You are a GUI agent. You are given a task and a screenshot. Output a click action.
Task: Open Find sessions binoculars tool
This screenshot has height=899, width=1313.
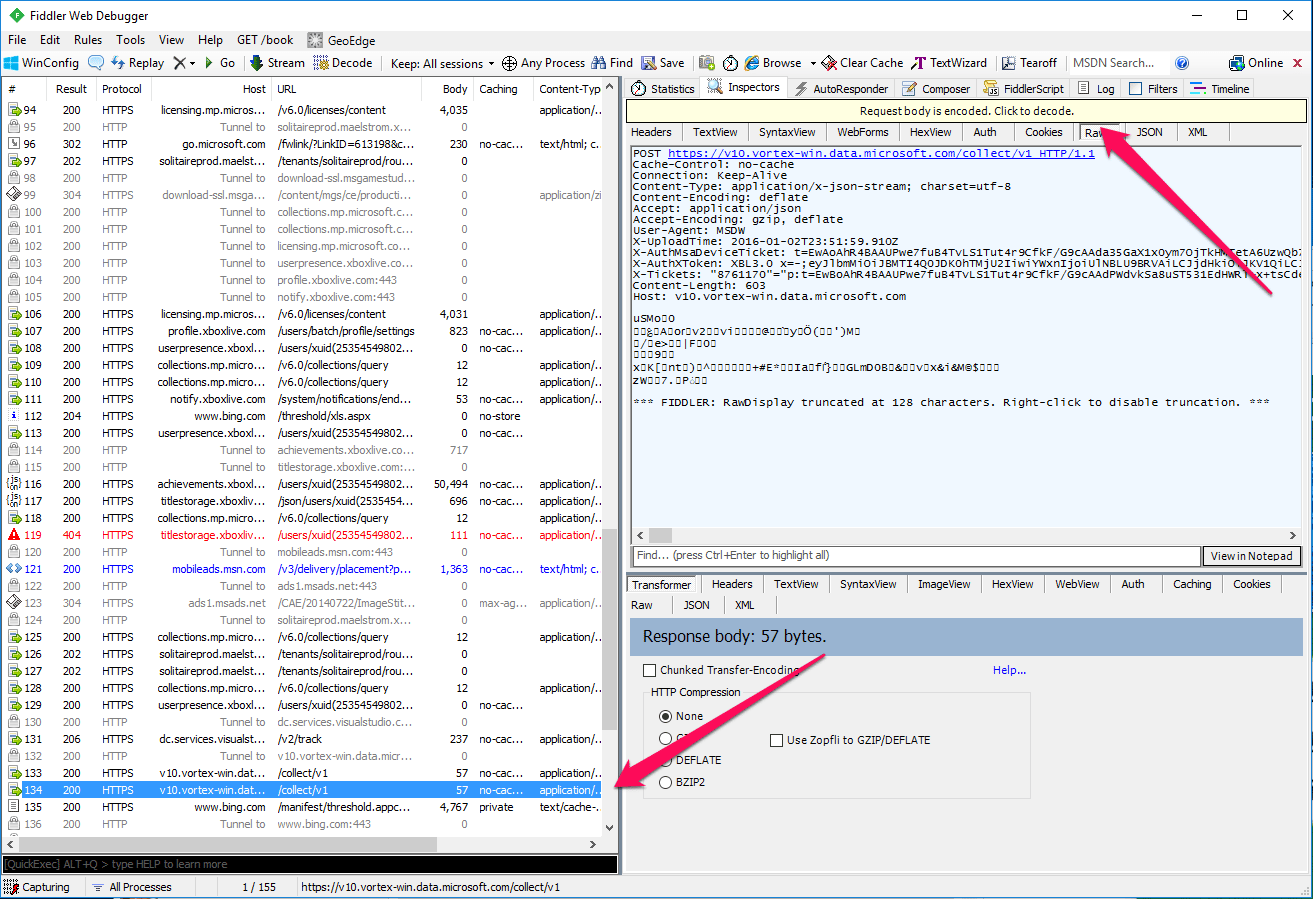coord(613,63)
